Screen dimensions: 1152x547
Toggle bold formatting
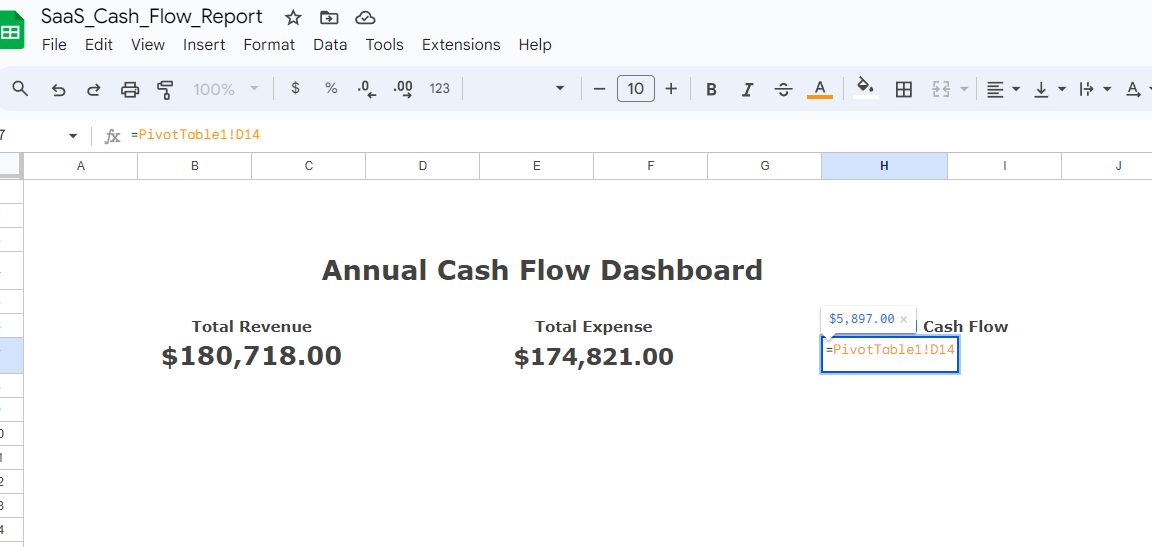711,90
